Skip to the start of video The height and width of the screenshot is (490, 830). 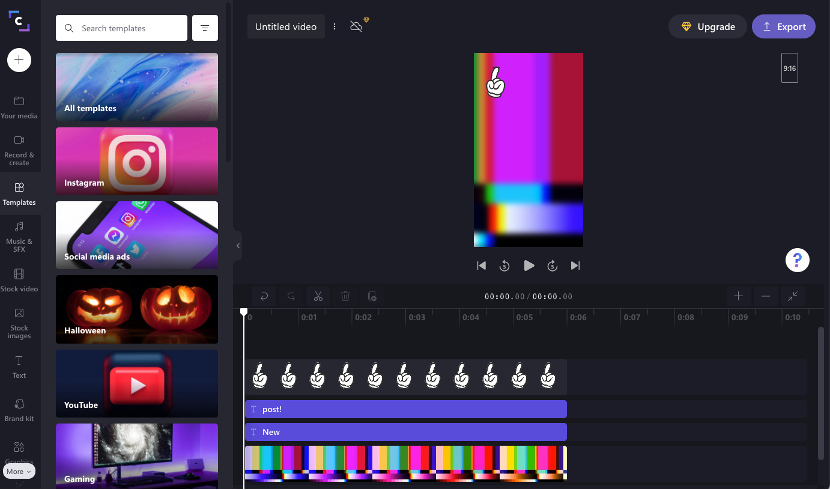tap(481, 266)
